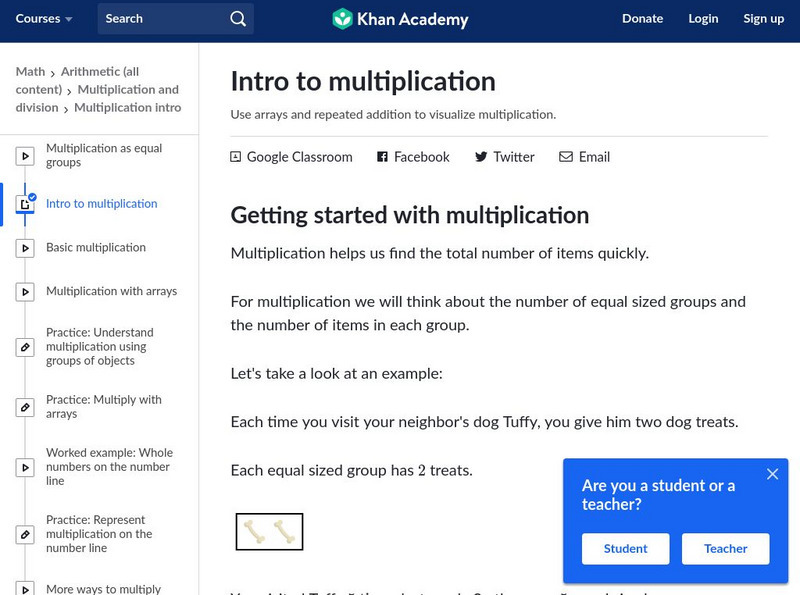800x595 pixels.
Task: Open Multiplication as equal groups lesson
Action: click(103, 155)
